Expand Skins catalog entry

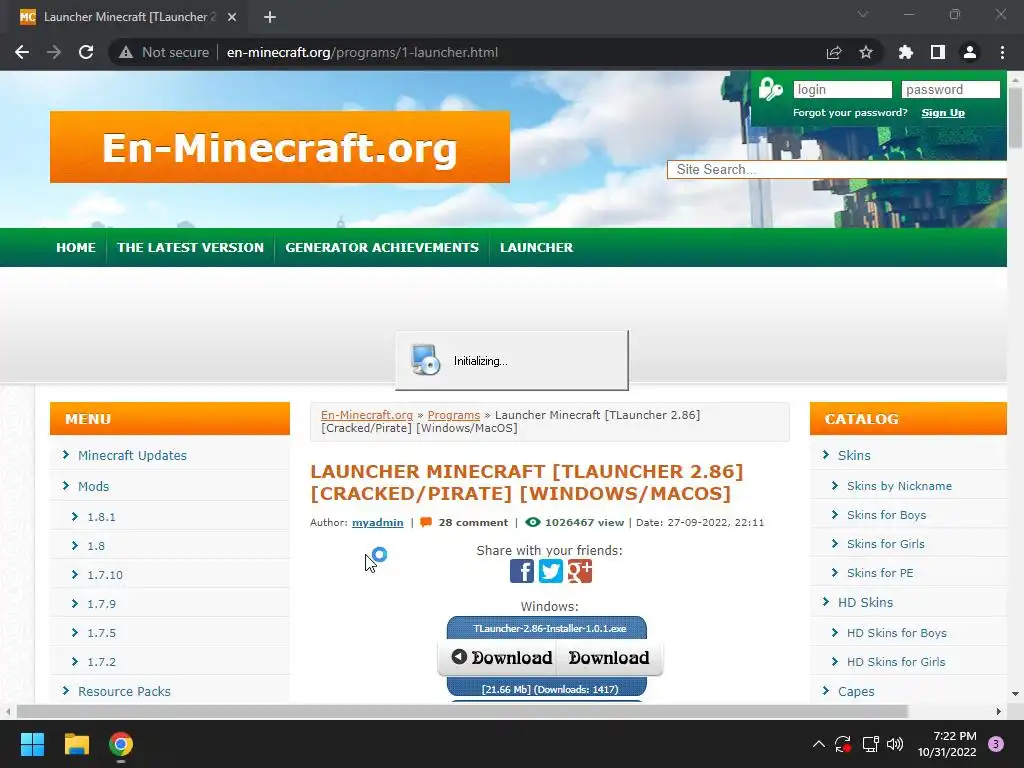point(854,455)
